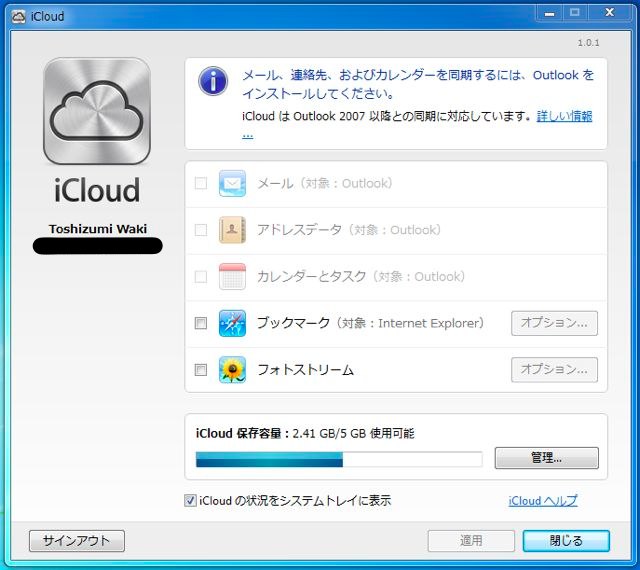640x570 pixels.
Task: Click the Safari compass bookmarks icon
Action: click(x=232, y=323)
